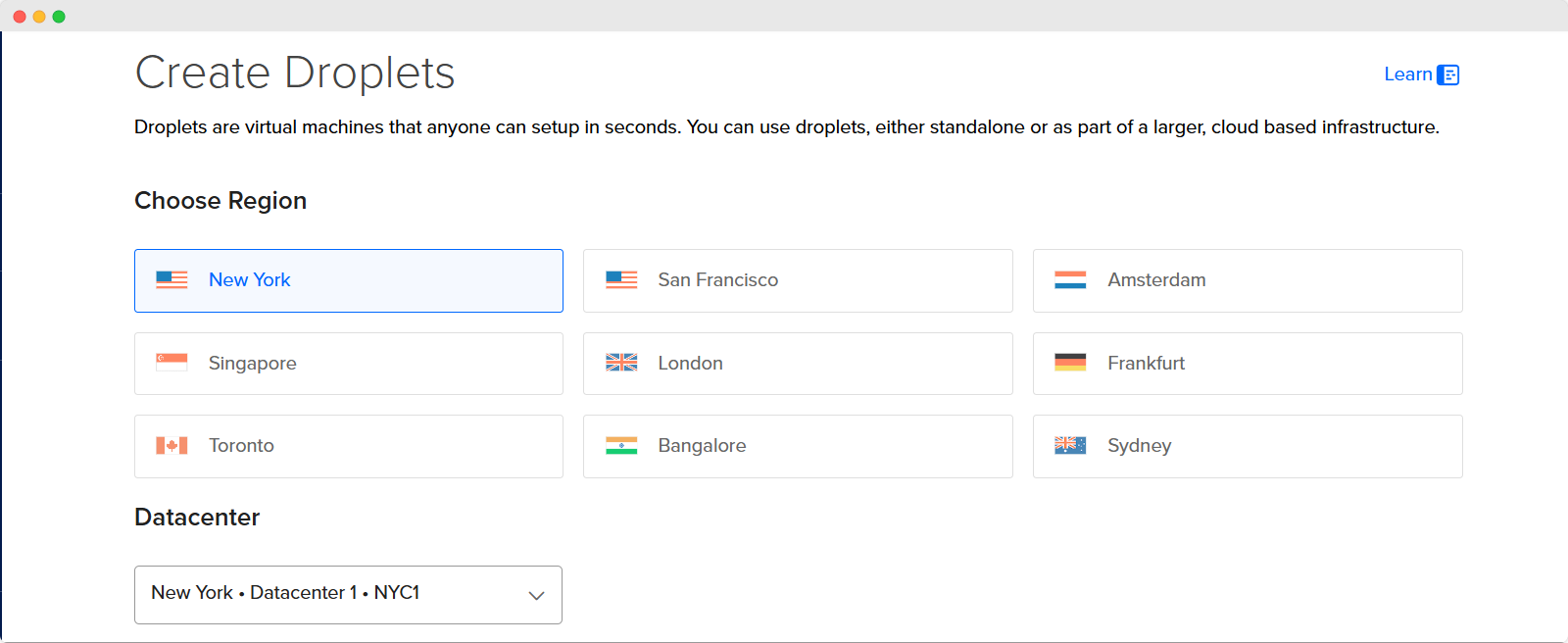Open the Learn link
Screen dimensions: 1568x643
coord(1407,74)
